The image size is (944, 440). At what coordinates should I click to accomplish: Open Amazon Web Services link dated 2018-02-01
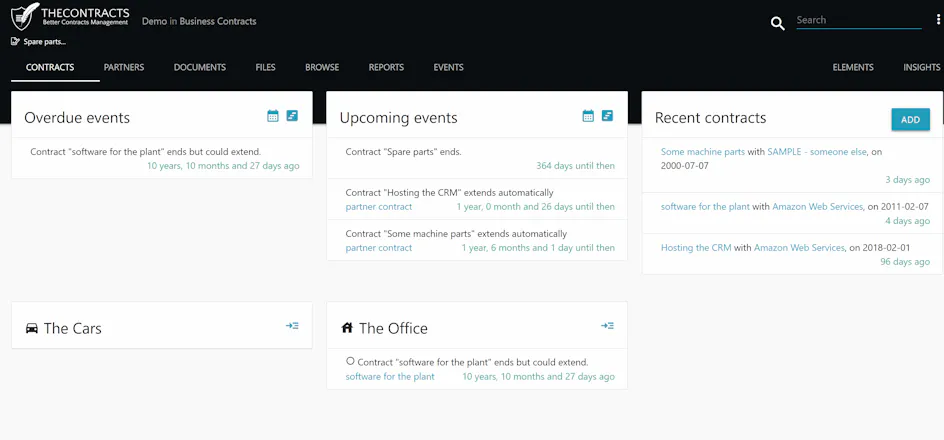[800, 247]
